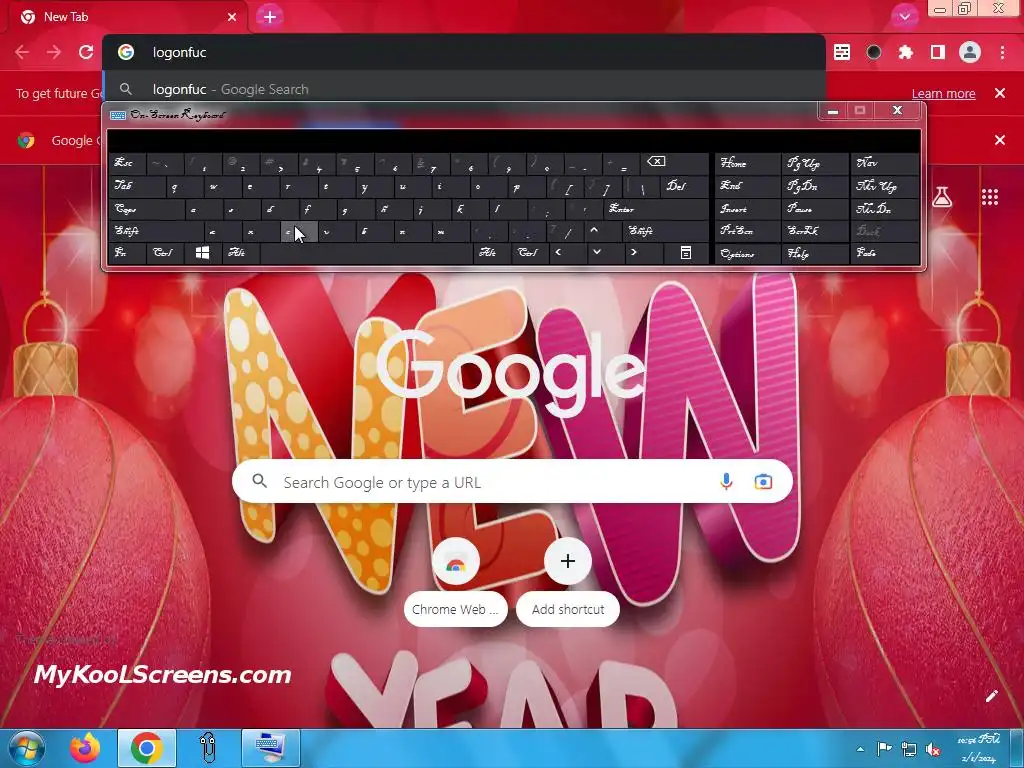This screenshot has width=1024, height=768.
Task: Launch Firefox from the taskbar
Action: pyautogui.click(x=85, y=748)
